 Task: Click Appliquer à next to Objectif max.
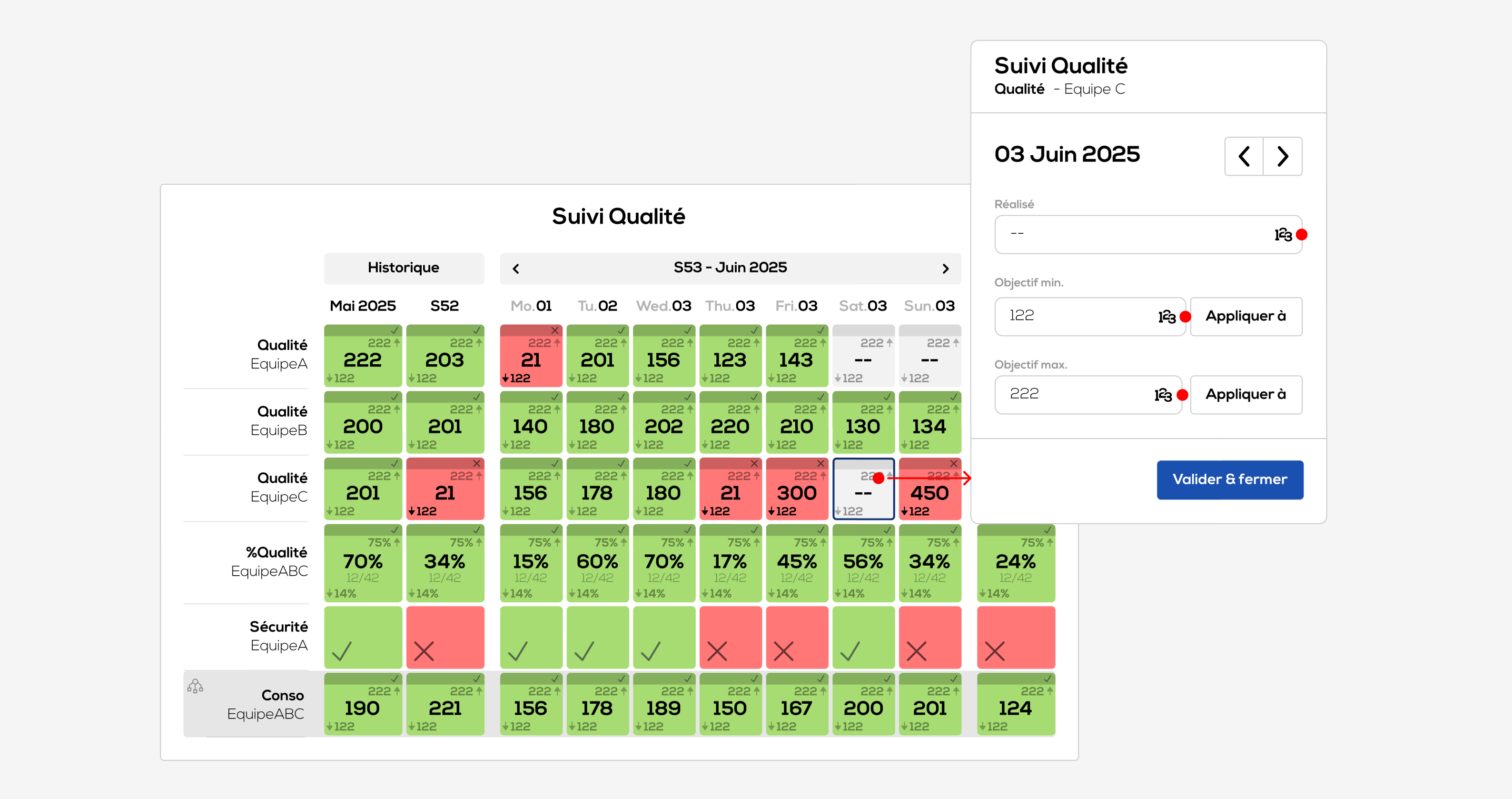1245,395
